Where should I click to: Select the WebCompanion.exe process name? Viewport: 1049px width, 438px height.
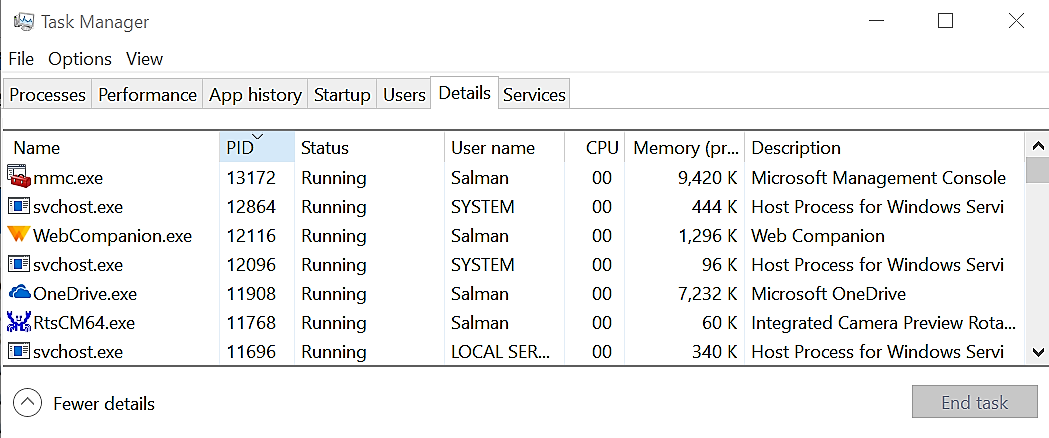pos(112,235)
